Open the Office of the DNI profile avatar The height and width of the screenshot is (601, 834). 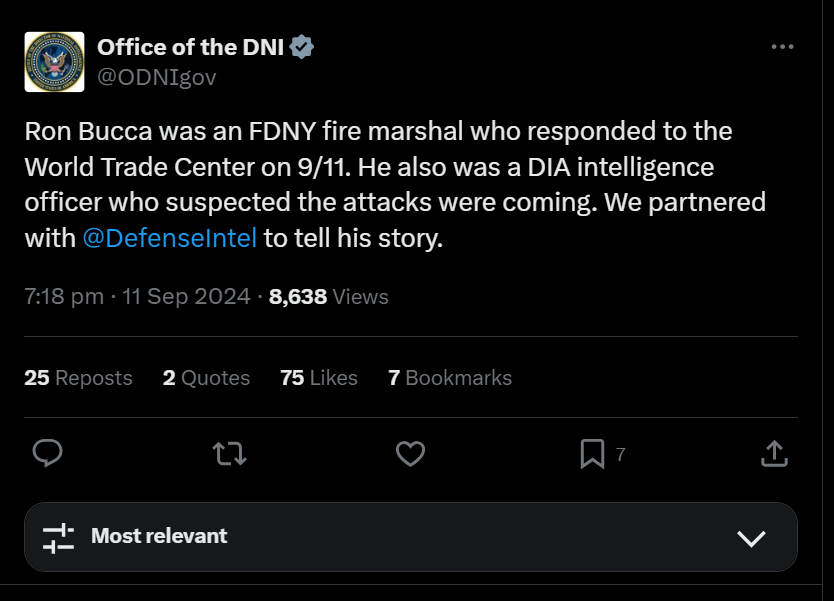coord(54,62)
